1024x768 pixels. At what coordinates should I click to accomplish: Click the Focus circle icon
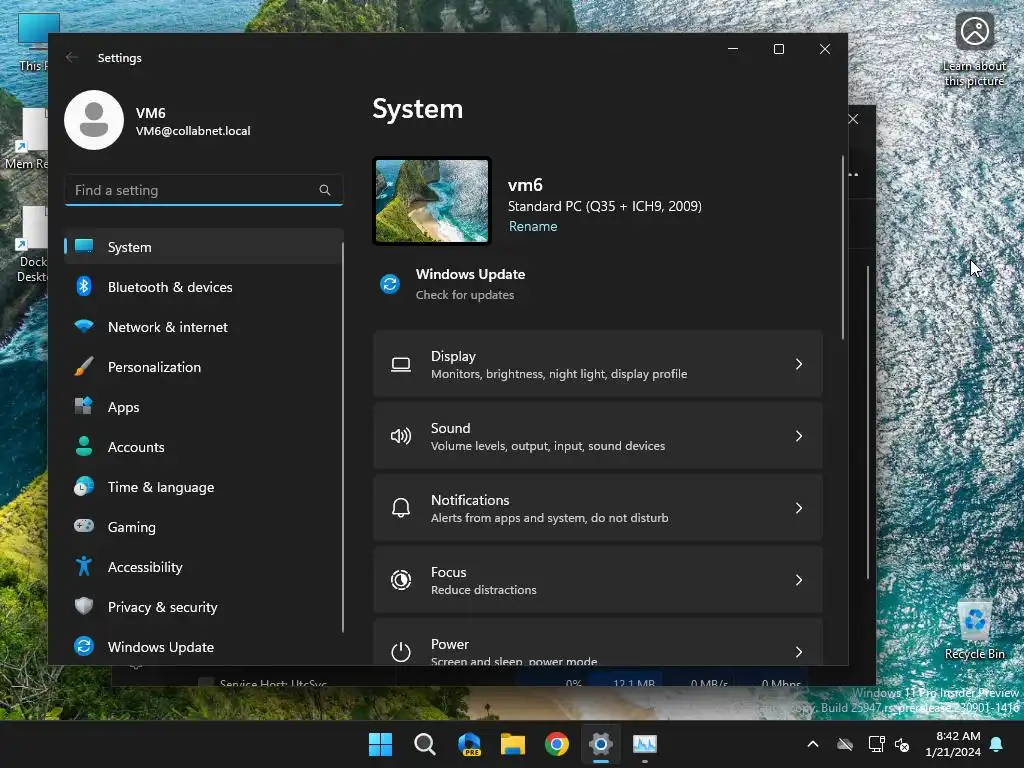click(401, 580)
